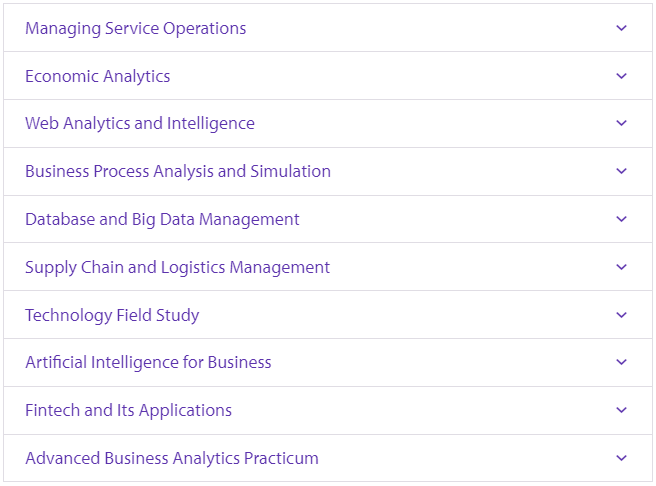Expand the Technology Field Study row
The height and width of the screenshot is (486, 656).
112,315
